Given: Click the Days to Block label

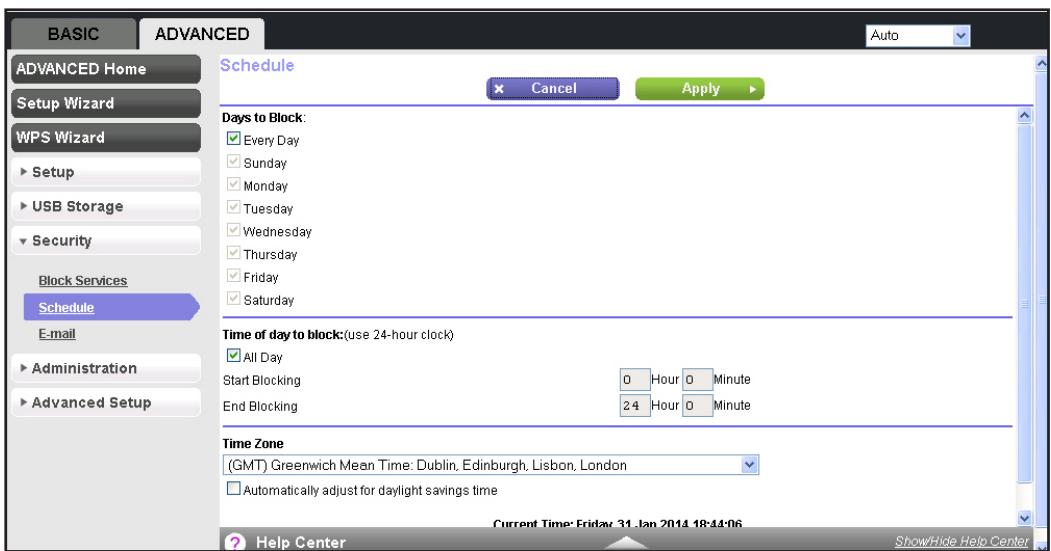Looking at the screenshot, I should pos(263,118).
